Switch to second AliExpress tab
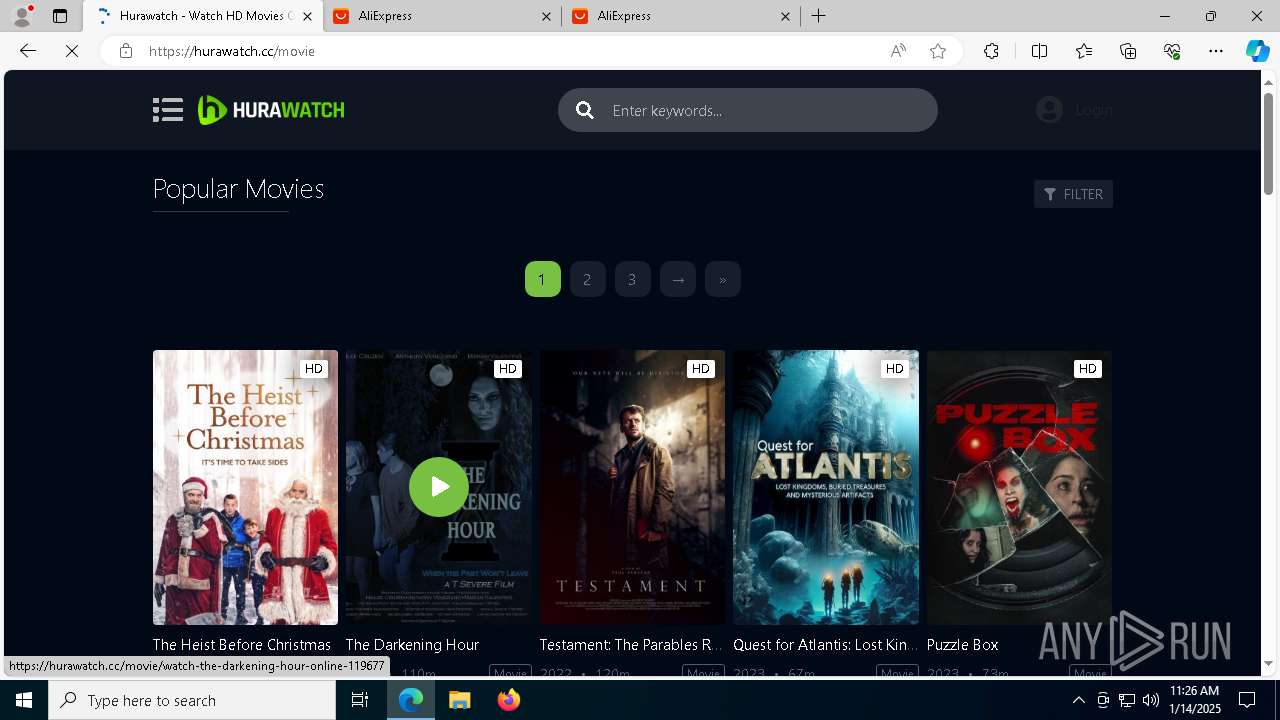 [x=679, y=16]
